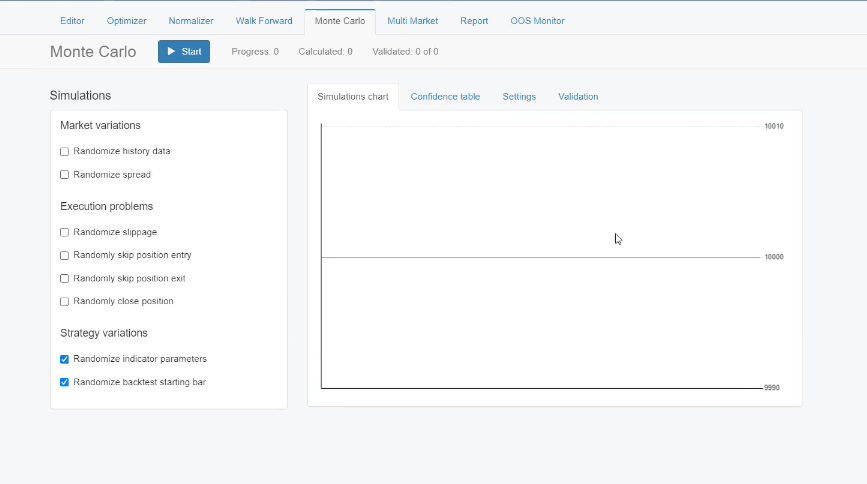Viewport: 867px width, 484px height.
Task: Click the Start button with play icon
Action: click(x=184, y=51)
